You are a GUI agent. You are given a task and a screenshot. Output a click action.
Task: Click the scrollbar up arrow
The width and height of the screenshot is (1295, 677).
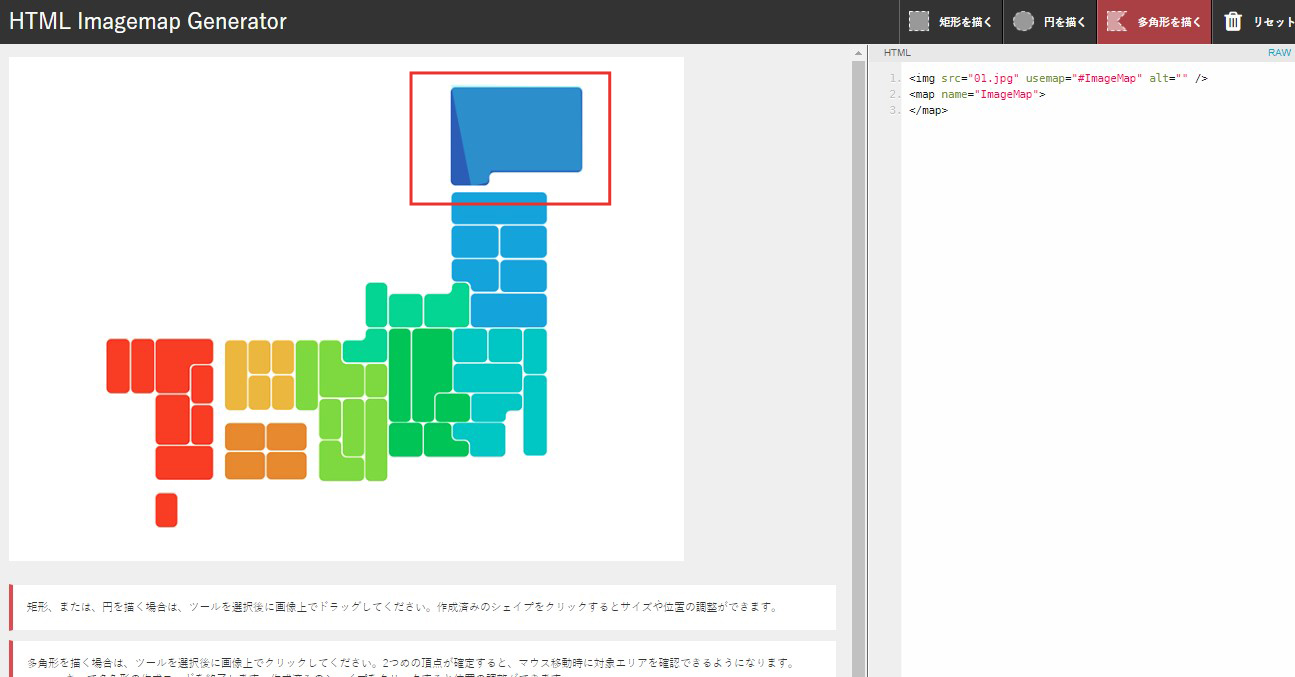coord(858,53)
